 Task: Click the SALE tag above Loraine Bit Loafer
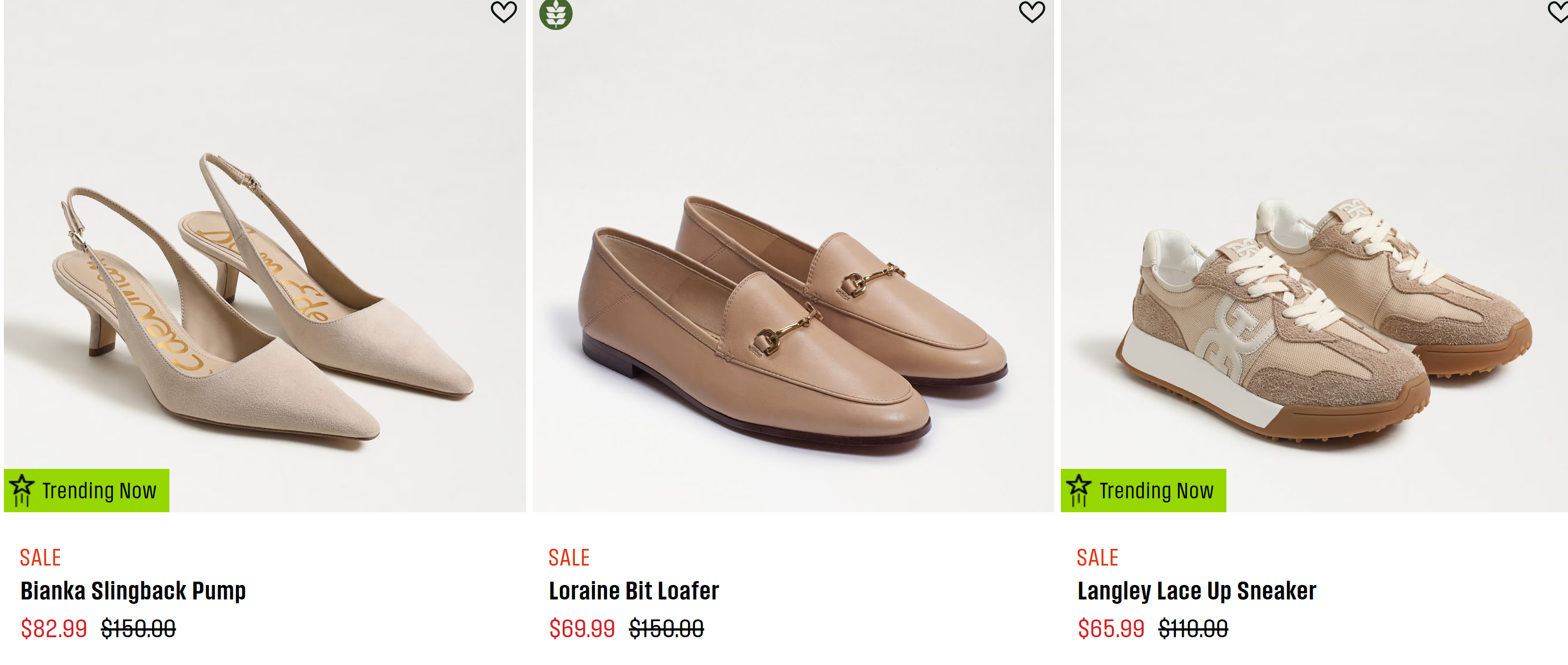569,558
